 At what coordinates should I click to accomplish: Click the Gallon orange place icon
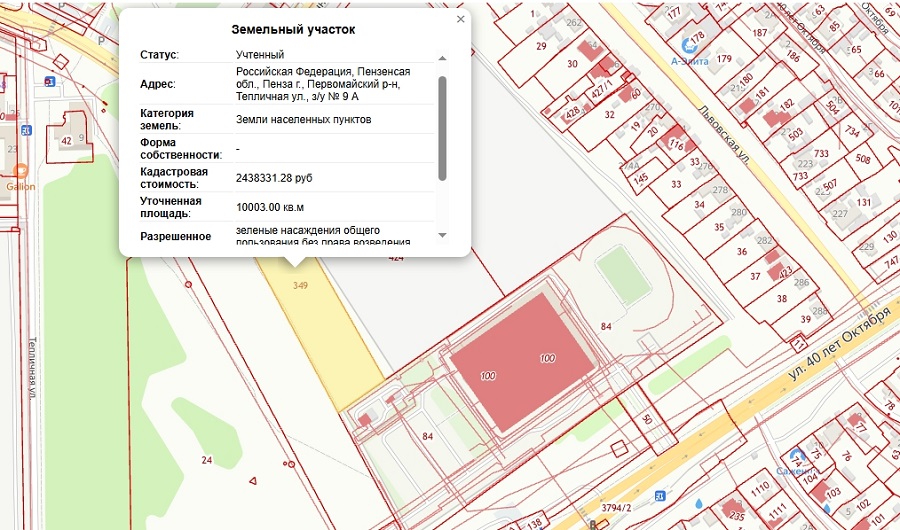[x=21, y=171]
